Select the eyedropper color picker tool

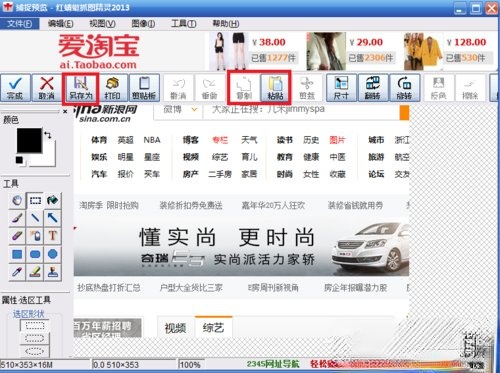(x=17, y=272)
